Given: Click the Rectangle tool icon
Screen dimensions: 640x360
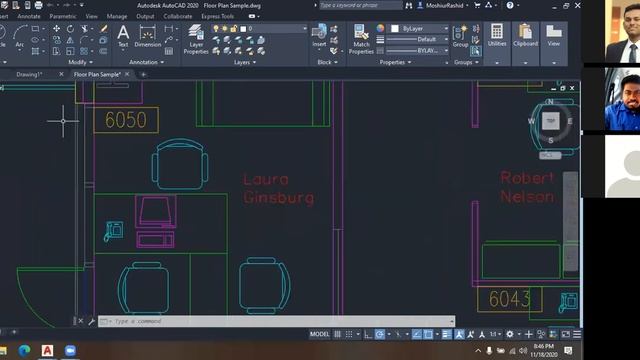Looking at the screenshot, I should point(36,29).
